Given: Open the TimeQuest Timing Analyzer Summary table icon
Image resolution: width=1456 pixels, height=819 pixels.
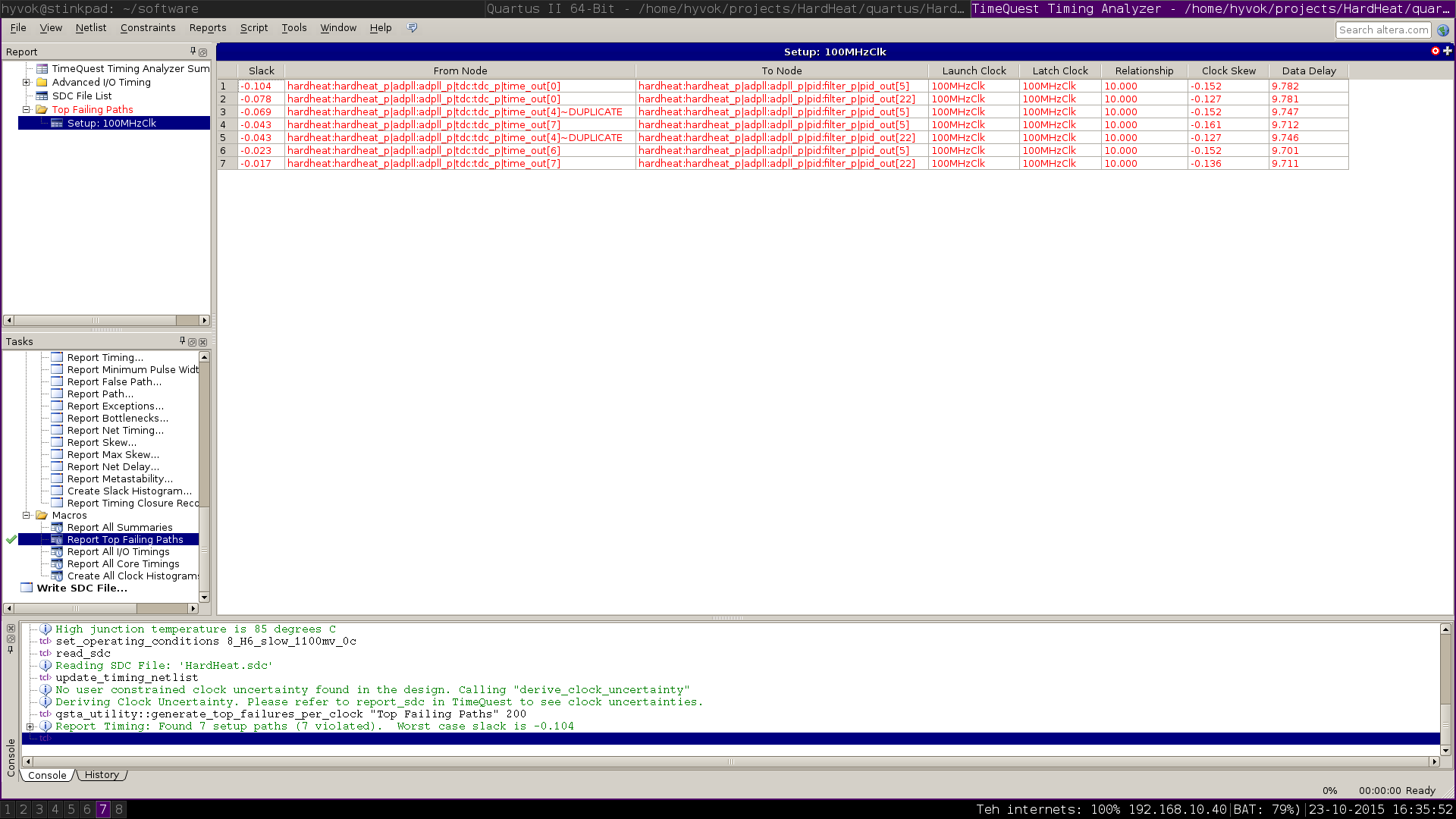Looking at the screenshot, I should pyautogui.click(x=42, y=69).
